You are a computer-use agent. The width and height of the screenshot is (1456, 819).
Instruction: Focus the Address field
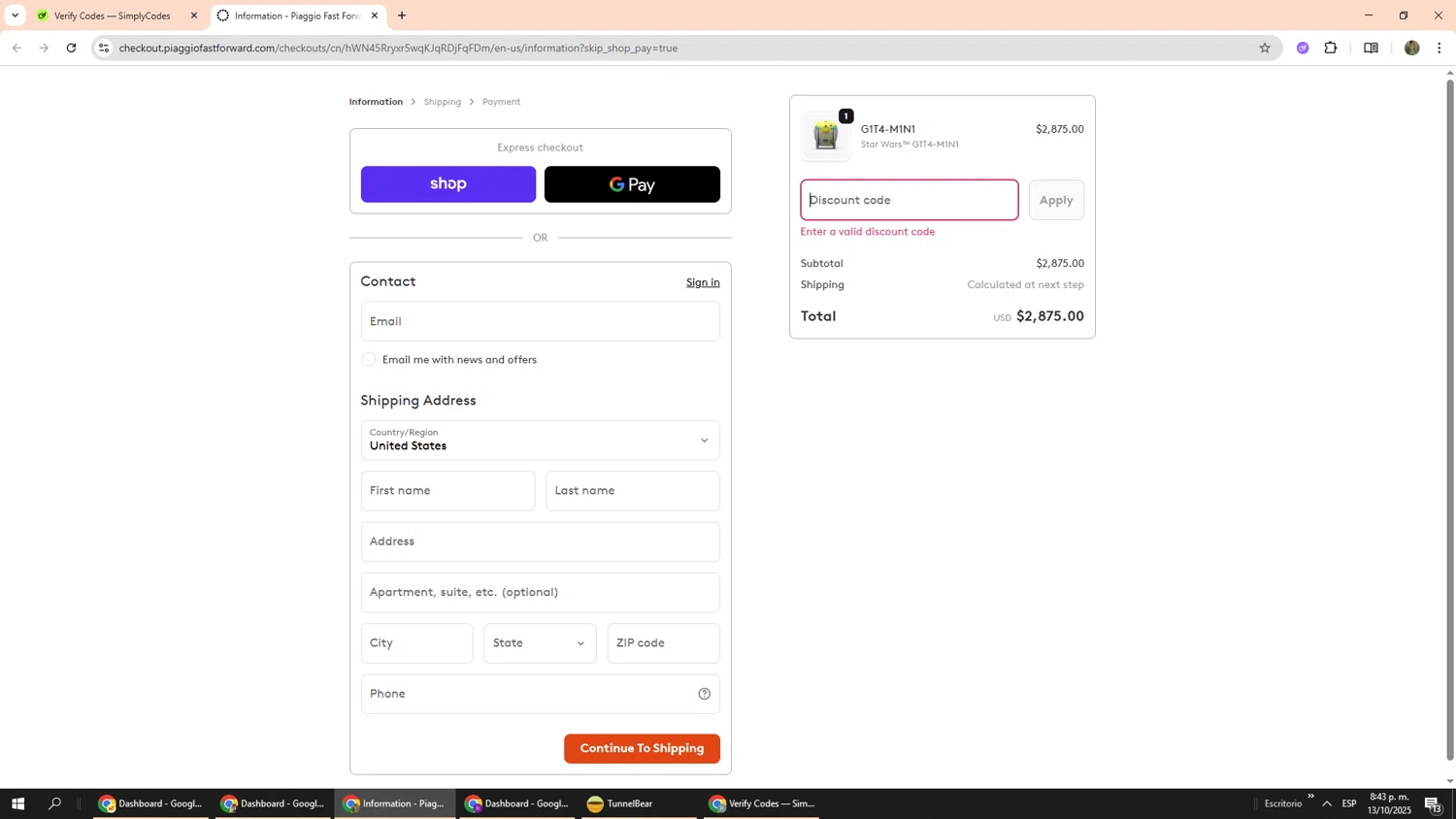point(540,541)
